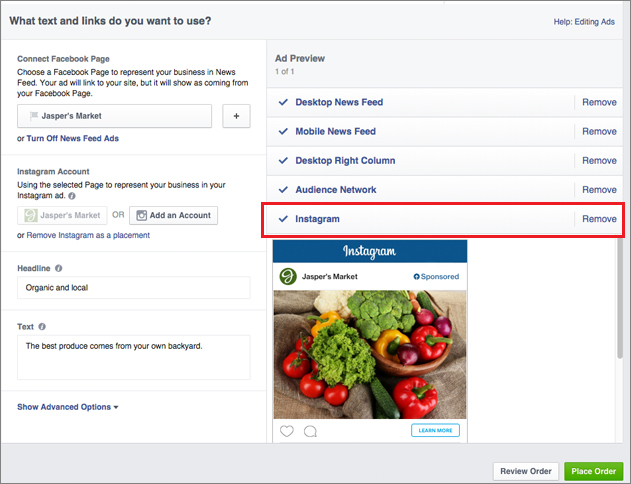
Task: Remove Desktop Right Column placement
Action: (599, 161)
